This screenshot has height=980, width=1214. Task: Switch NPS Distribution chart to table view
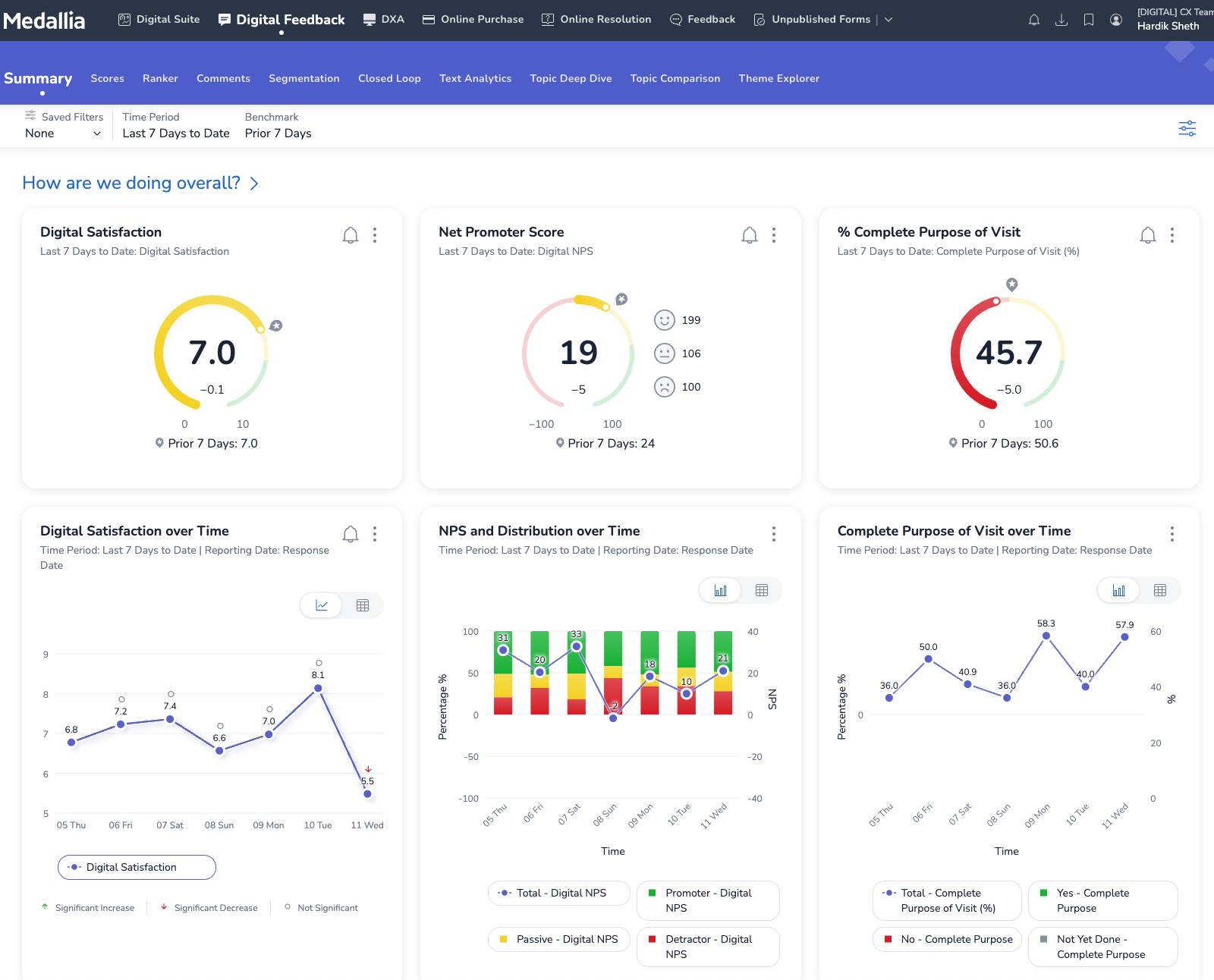coord(762,590)
